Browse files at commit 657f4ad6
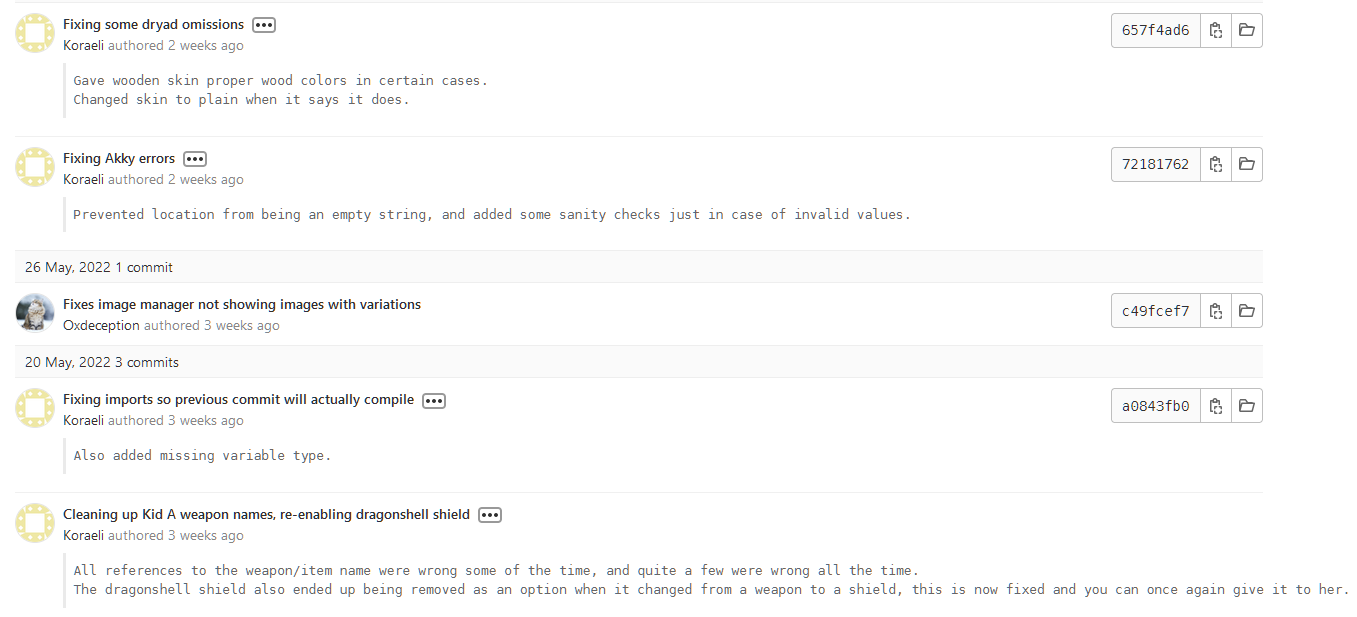Image resolution: width=1357 pixels, height=617 pixels. [x=1246, y=30]
